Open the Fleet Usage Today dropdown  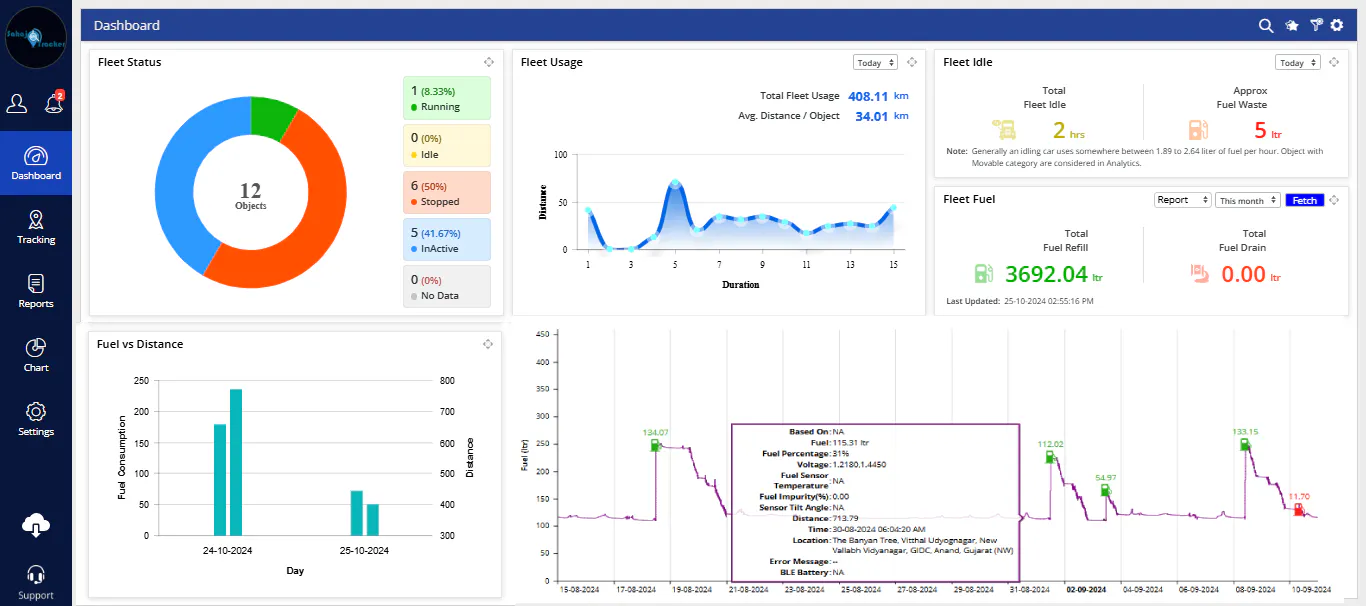tap(875, 62)
